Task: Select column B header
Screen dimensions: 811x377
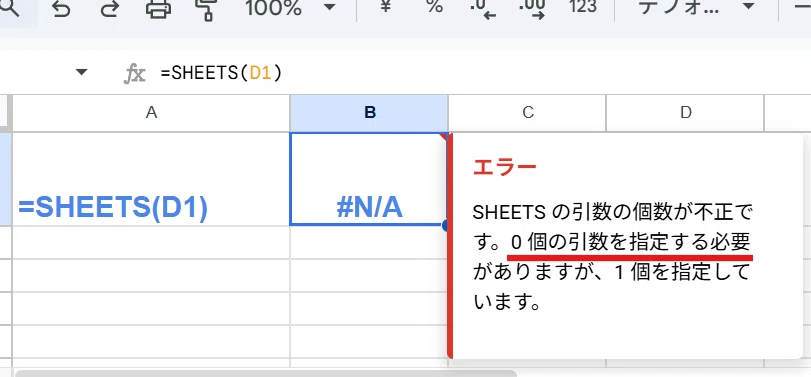Action: 369,113
